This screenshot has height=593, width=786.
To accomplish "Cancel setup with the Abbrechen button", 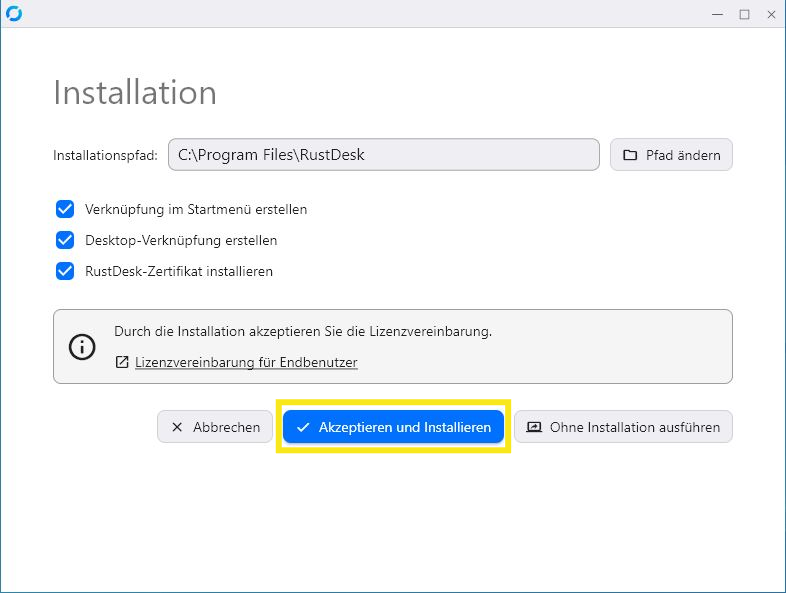I will (215, 427).
